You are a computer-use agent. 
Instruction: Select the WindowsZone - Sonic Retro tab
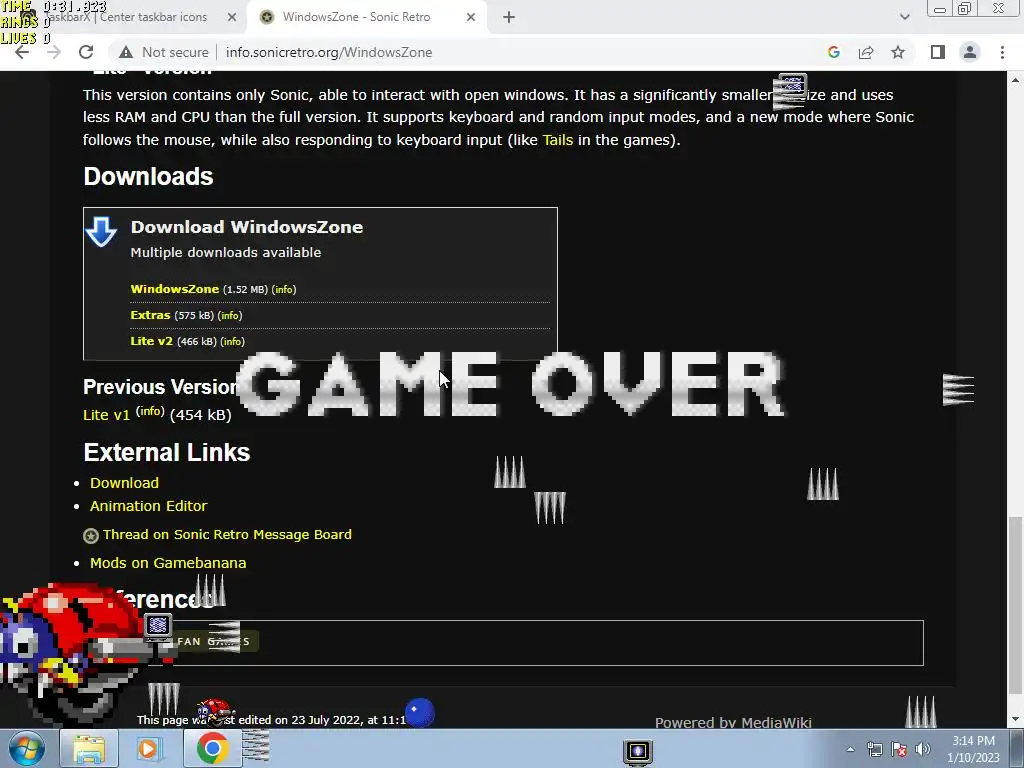[366, 17]
